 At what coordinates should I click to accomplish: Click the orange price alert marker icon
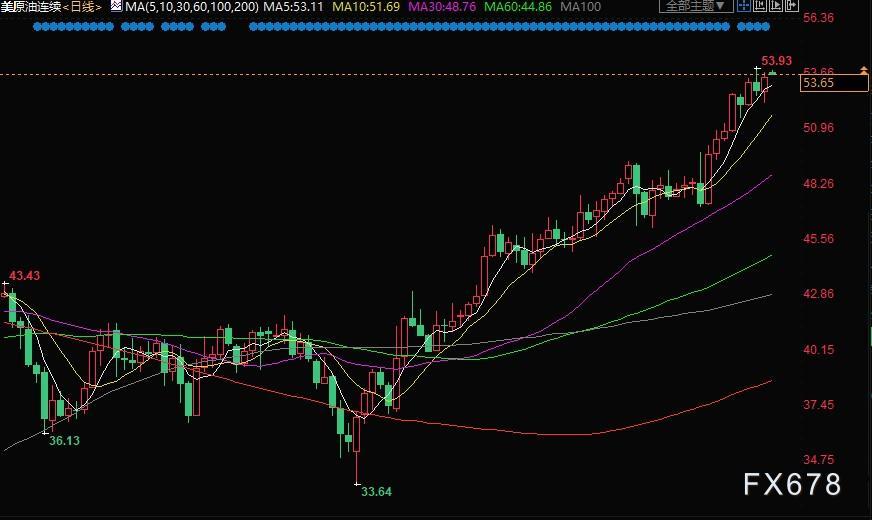(864, 71)
